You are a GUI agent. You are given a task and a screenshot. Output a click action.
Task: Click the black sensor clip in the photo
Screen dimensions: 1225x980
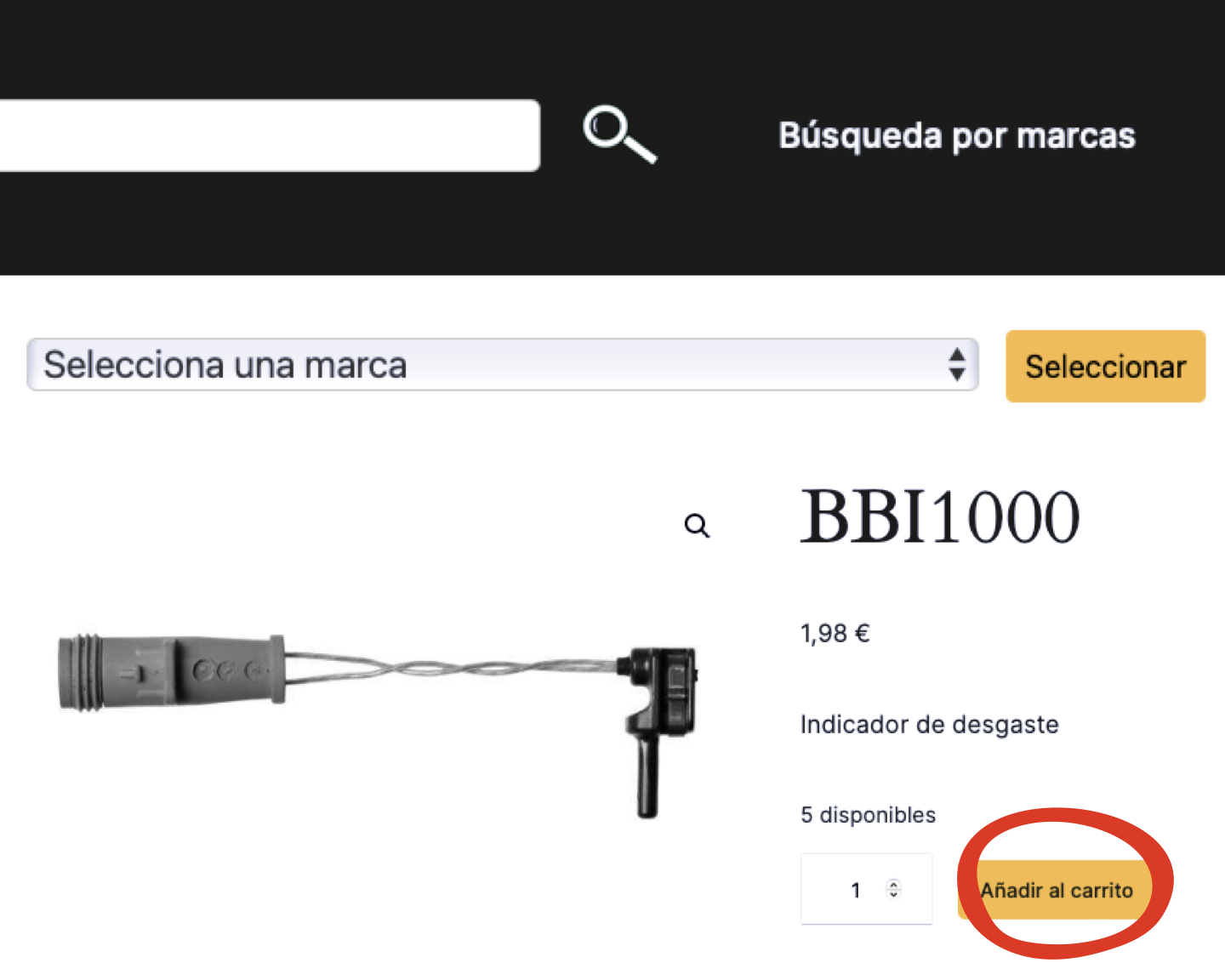[x=663, y=730]
